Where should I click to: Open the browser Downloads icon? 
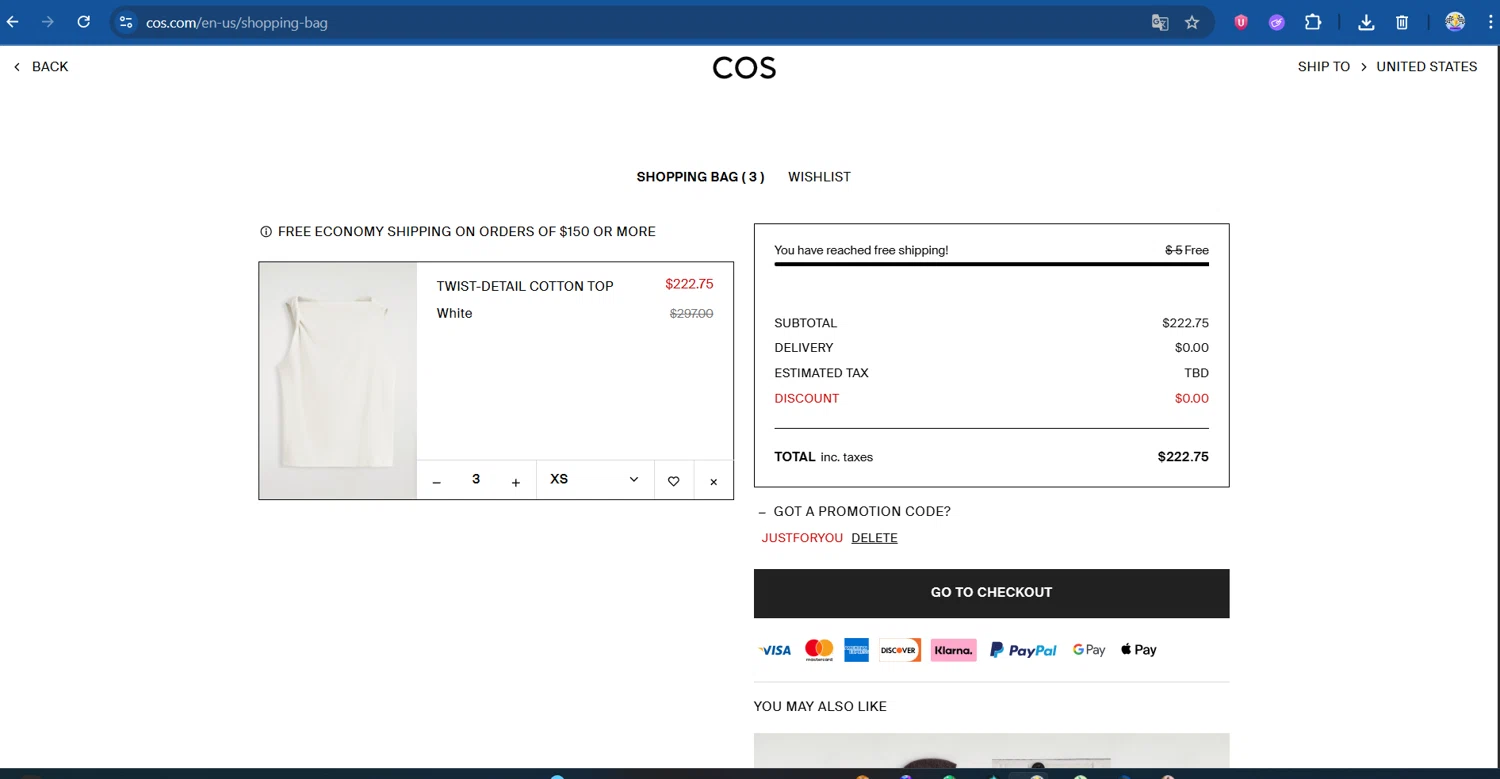coord(1366,22)
